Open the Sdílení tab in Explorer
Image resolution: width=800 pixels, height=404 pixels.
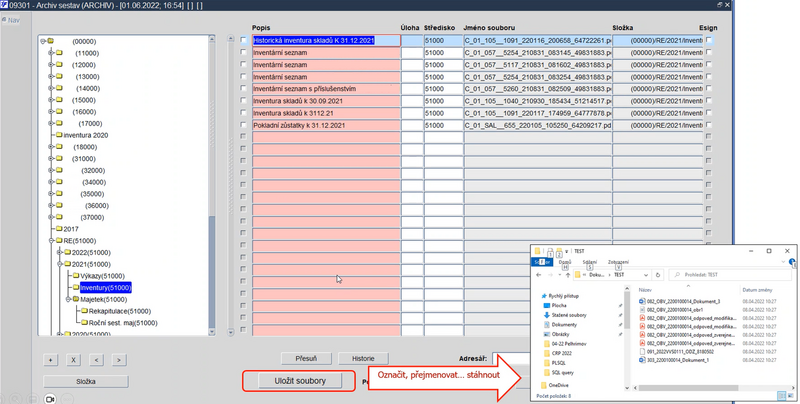[x=590, y=262]
